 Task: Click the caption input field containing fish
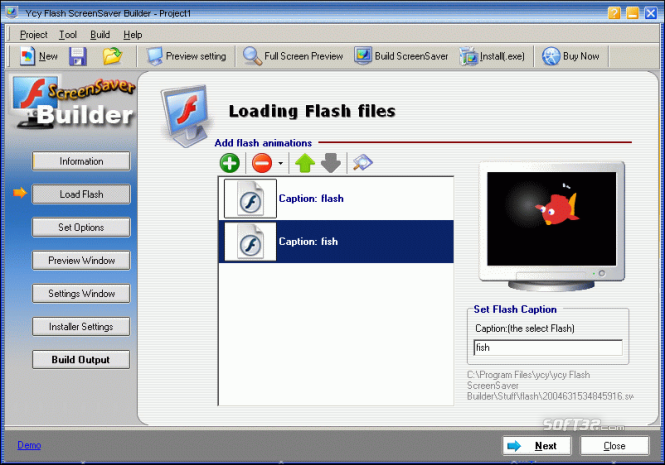(x=548, y=348)
